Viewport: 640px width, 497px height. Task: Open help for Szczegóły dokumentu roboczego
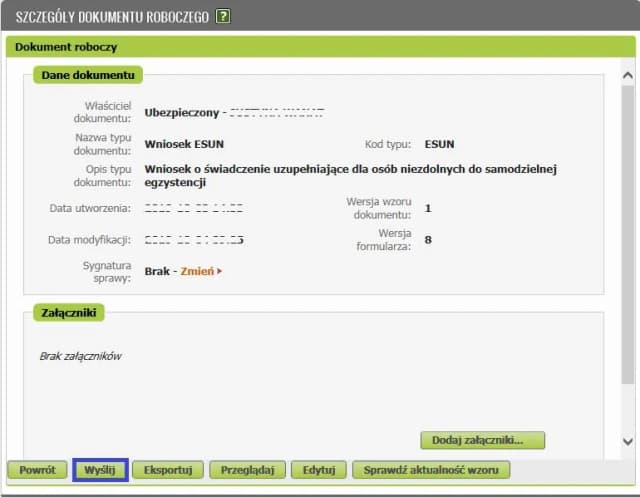[x=223, y=16]
